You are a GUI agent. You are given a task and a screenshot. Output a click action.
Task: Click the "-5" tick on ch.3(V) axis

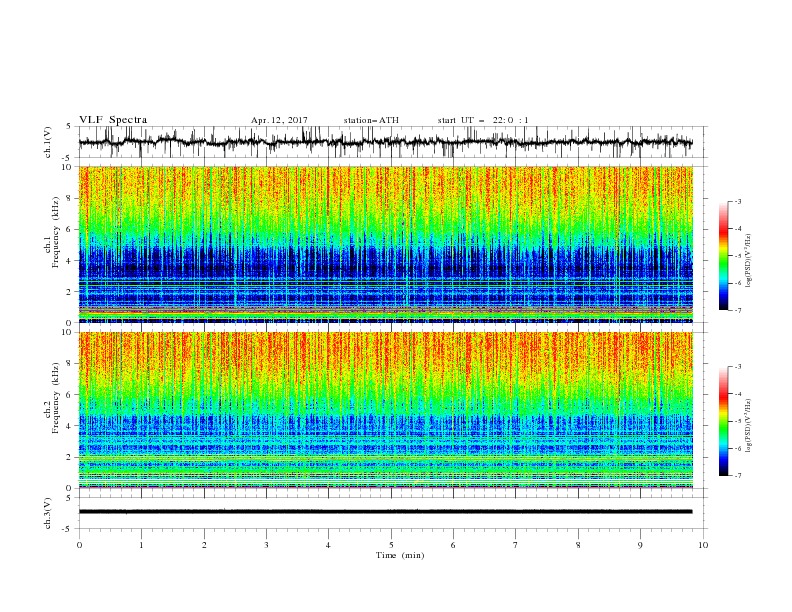68,529
